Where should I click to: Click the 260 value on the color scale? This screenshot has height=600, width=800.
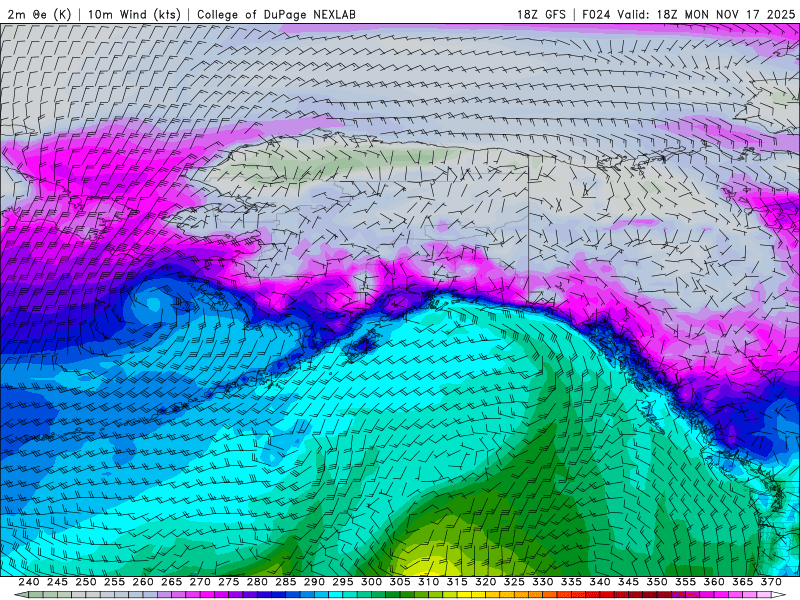143,582
